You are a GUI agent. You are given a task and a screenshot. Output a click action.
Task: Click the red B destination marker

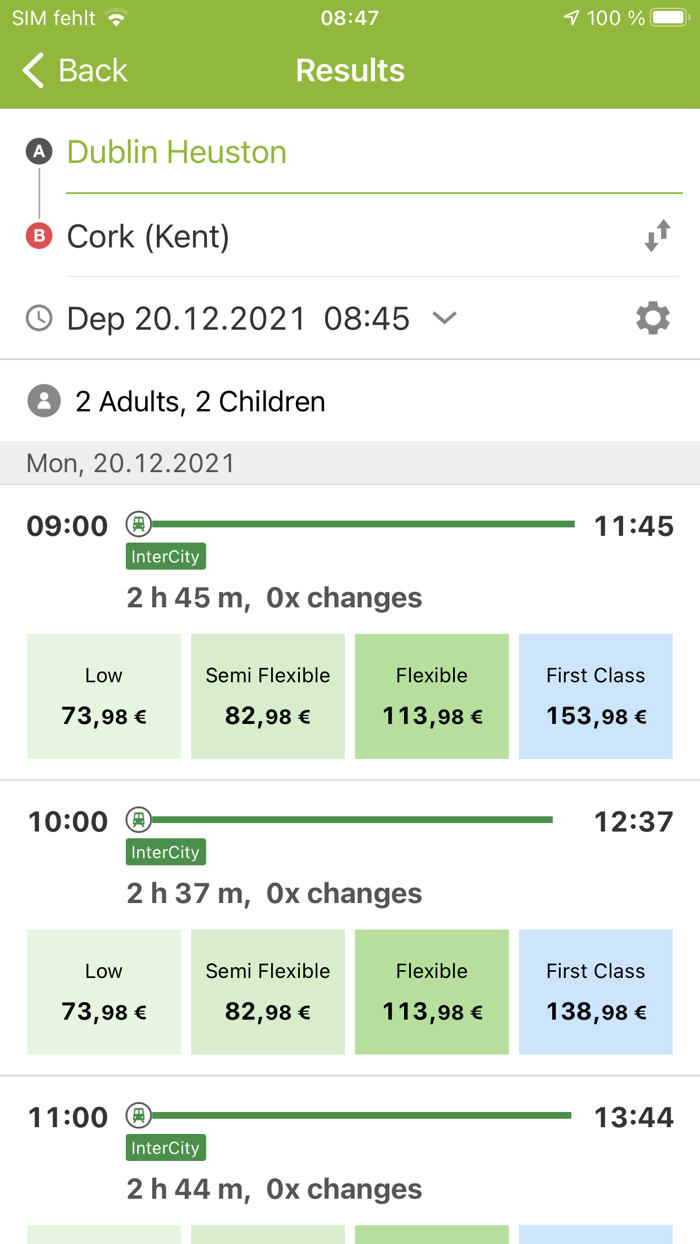(x=37, y=237)
